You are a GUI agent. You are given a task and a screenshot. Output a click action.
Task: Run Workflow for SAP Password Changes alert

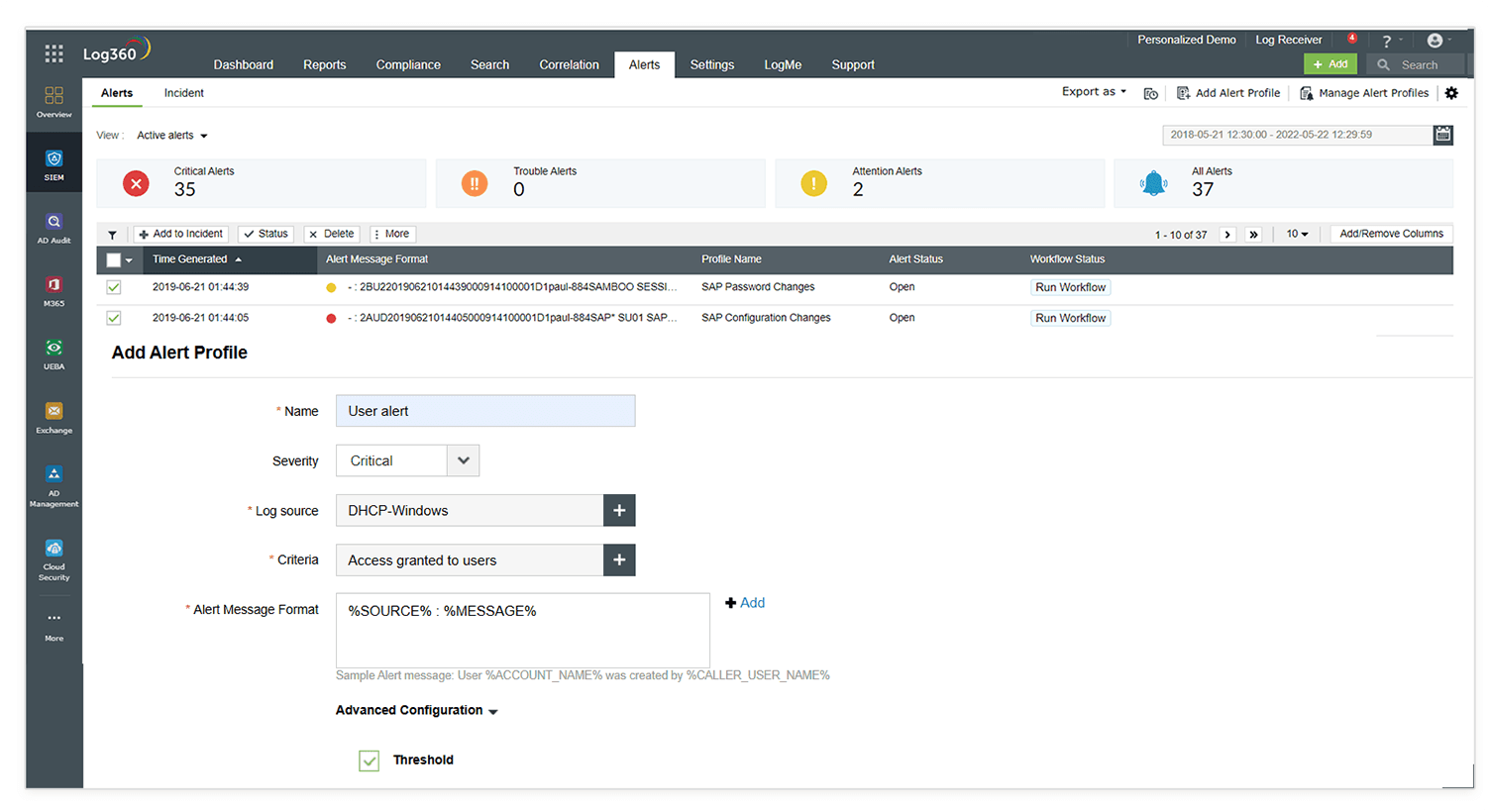pyautogui.click(x=1070, y=287)
